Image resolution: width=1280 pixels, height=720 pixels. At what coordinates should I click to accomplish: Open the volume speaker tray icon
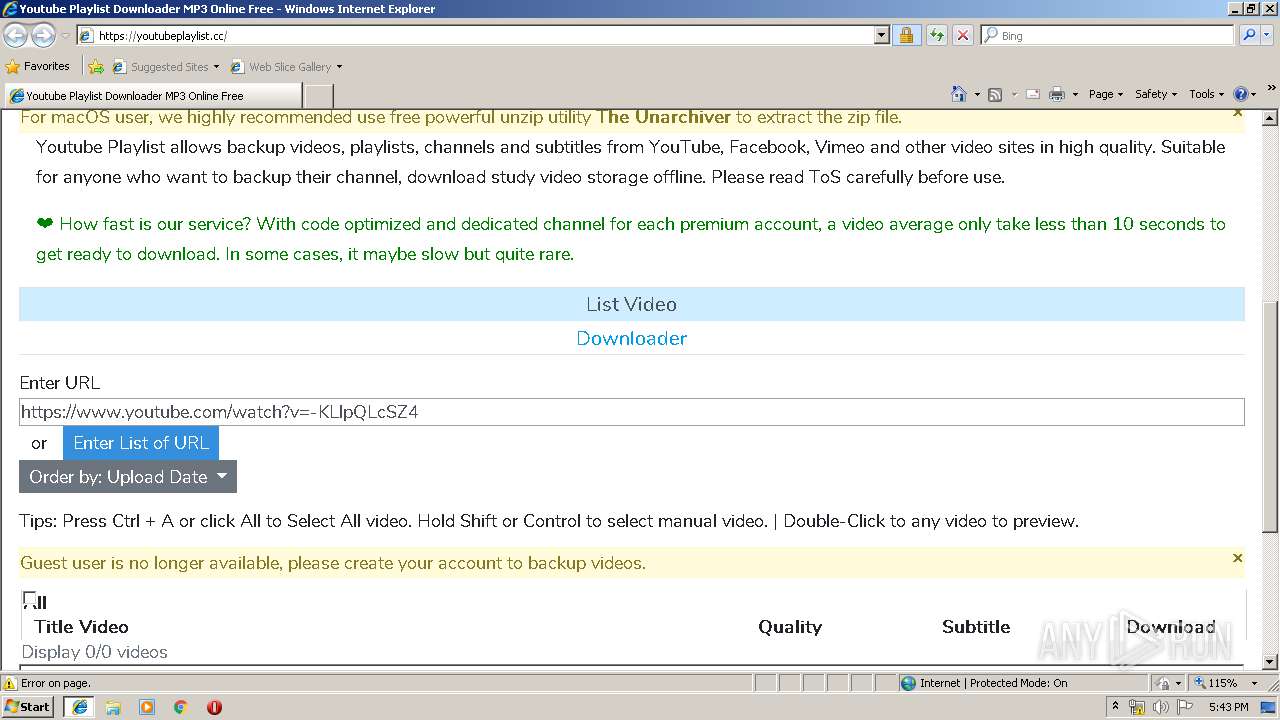click(x=1161, y=707)
